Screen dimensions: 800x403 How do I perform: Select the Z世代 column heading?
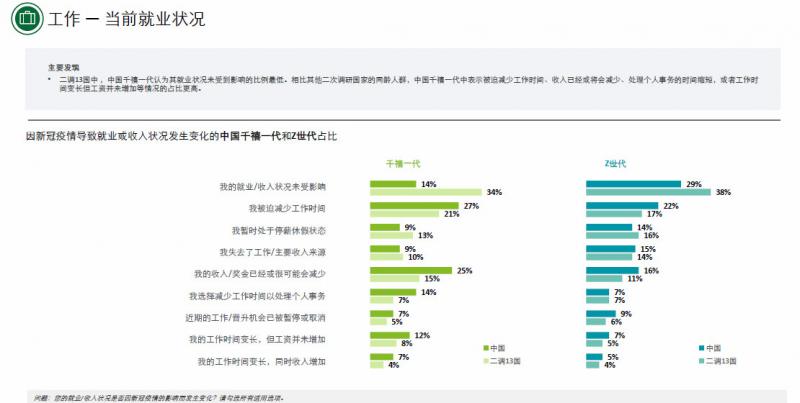click(x=615, y=164)
